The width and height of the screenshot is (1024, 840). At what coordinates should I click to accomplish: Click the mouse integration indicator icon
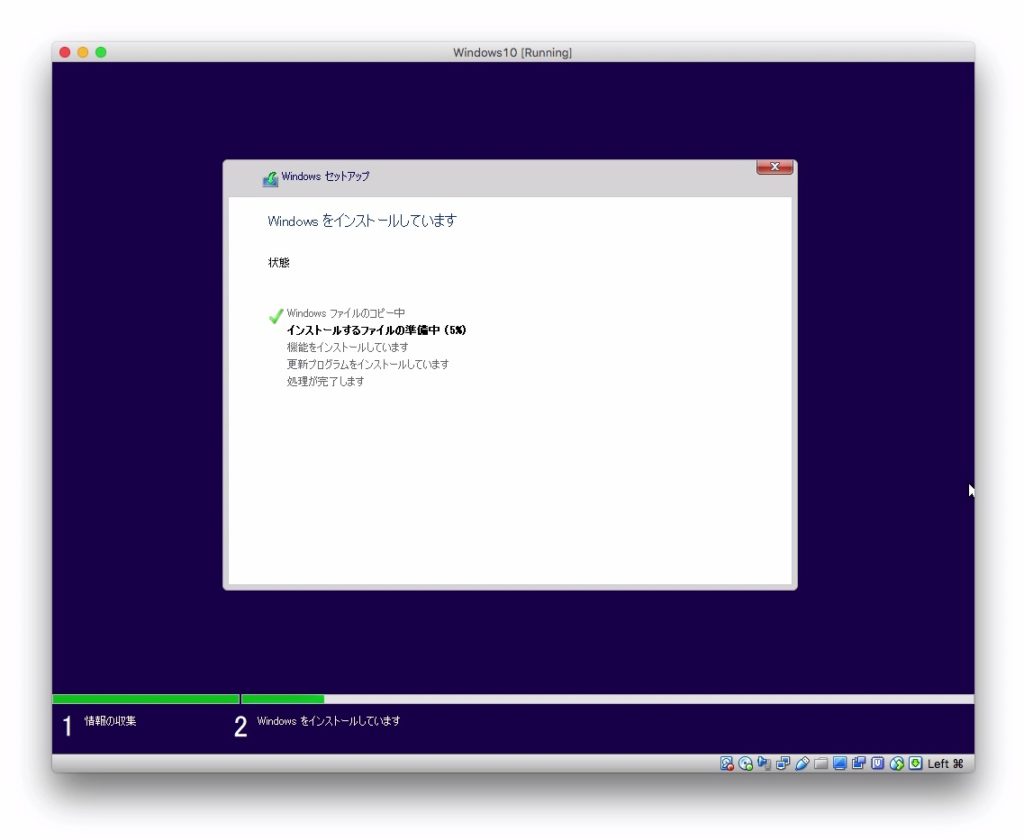tap(897, 763)
